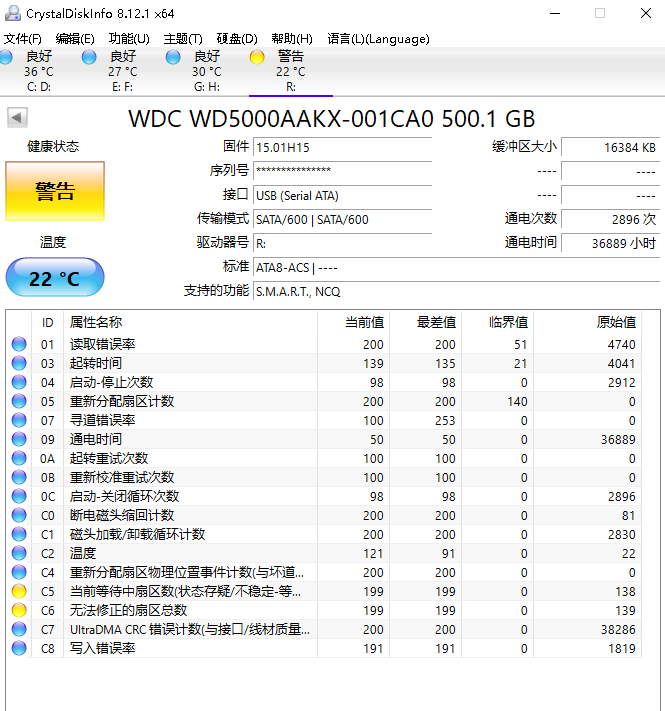Click the 原始值 column header

click(587, 322)
